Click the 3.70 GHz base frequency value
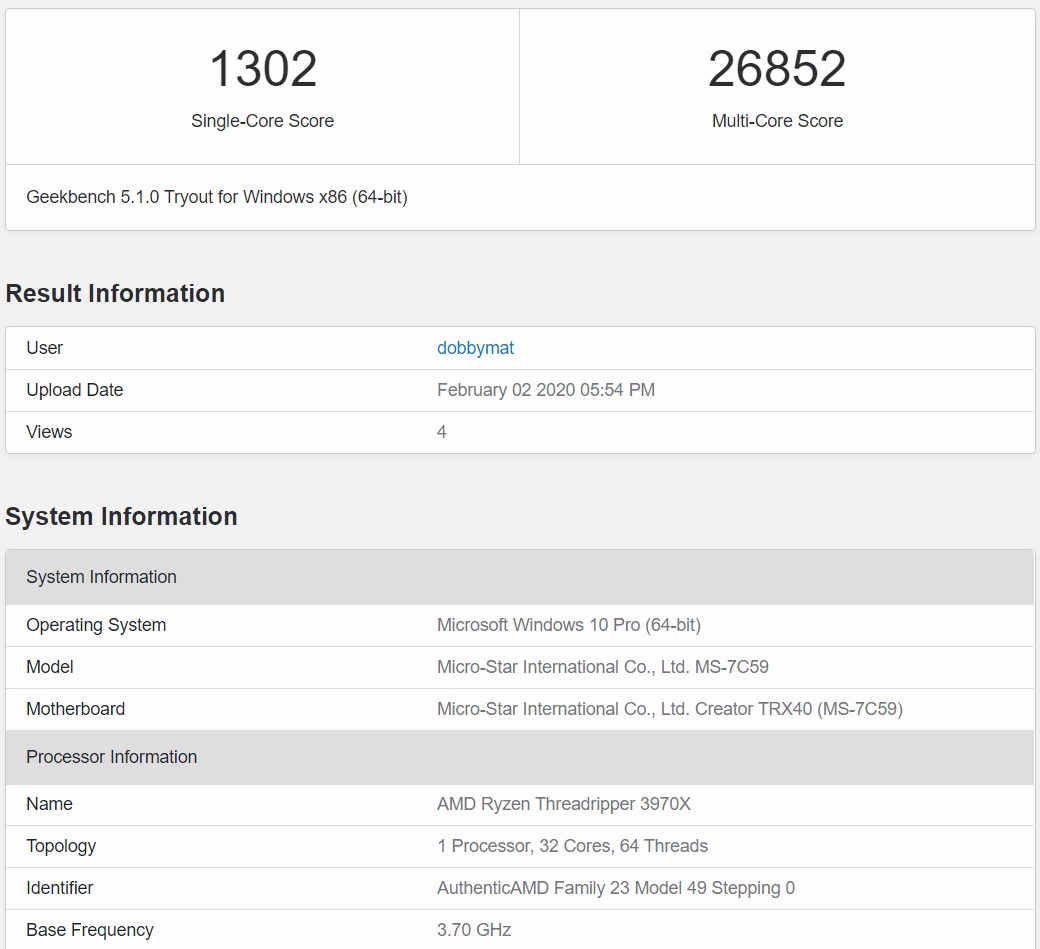The image size is (1040, 949). pyautogui.click(x=474, y=930)
